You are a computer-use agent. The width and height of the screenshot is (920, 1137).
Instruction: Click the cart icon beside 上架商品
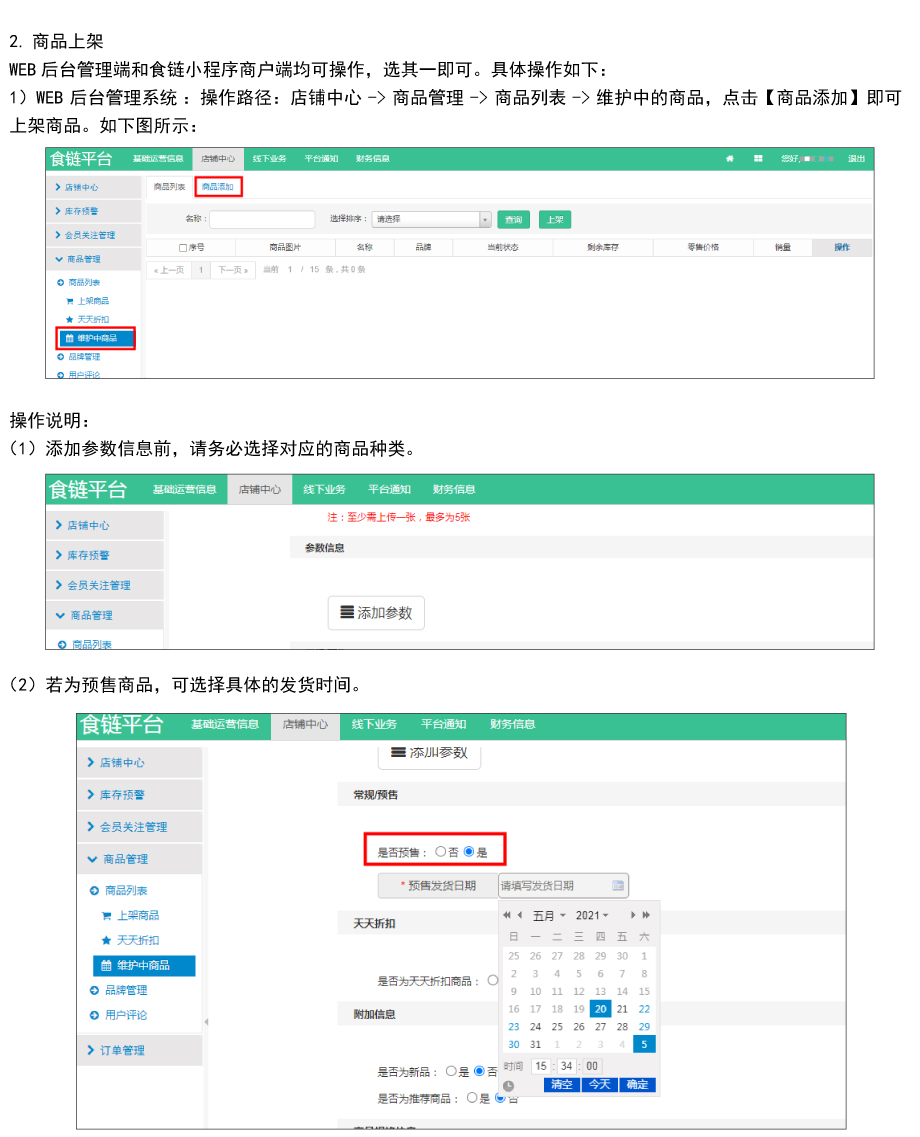[106, 915]
